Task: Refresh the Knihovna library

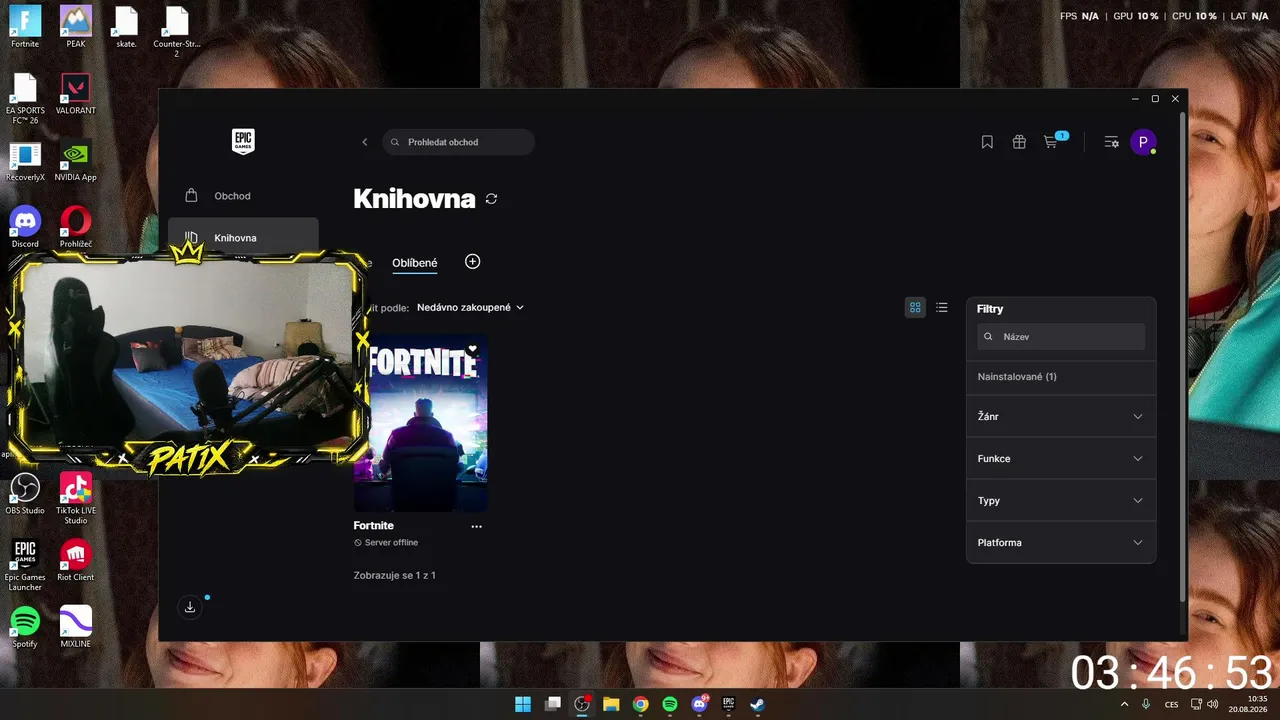Action: pos(491,199)
